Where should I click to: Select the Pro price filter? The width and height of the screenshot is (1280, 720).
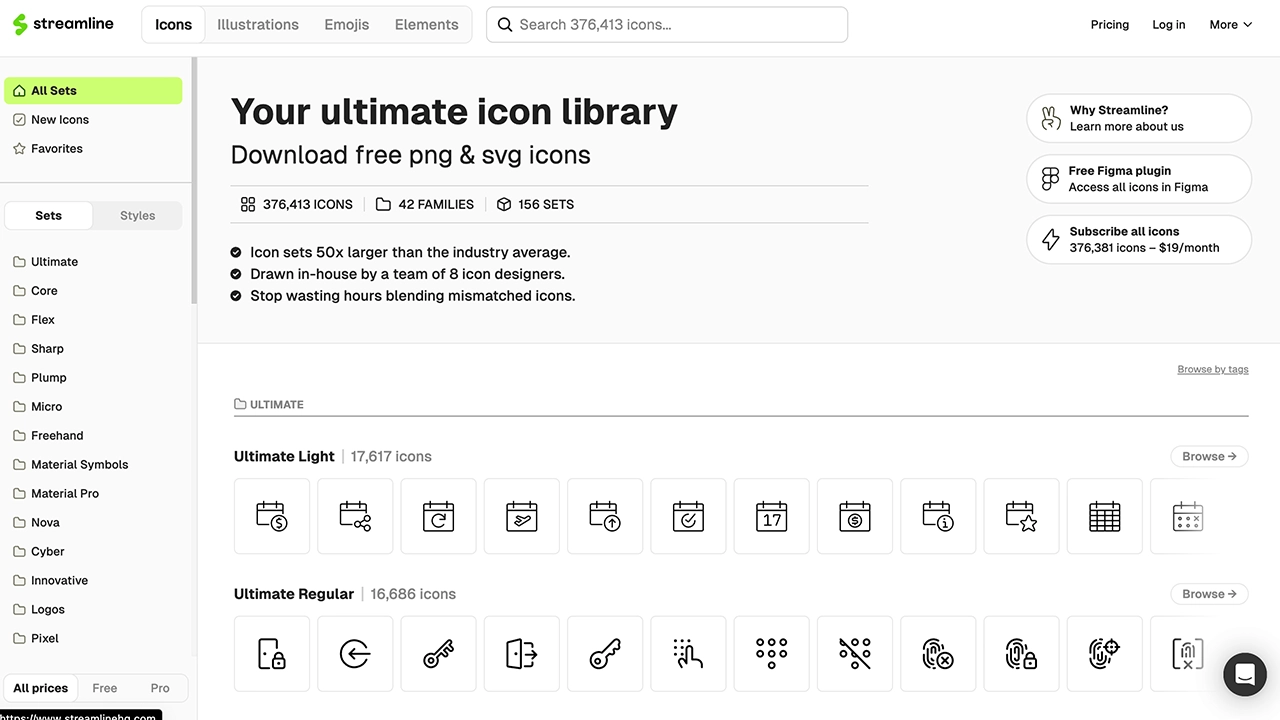pos(160,688)
